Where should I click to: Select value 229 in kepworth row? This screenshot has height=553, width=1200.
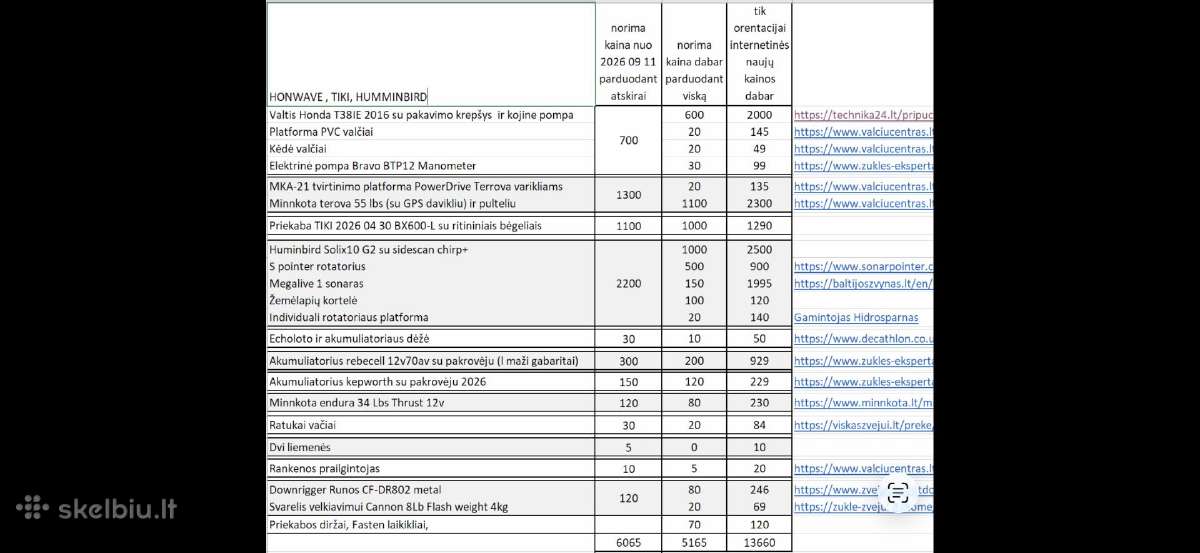(758, 382)
